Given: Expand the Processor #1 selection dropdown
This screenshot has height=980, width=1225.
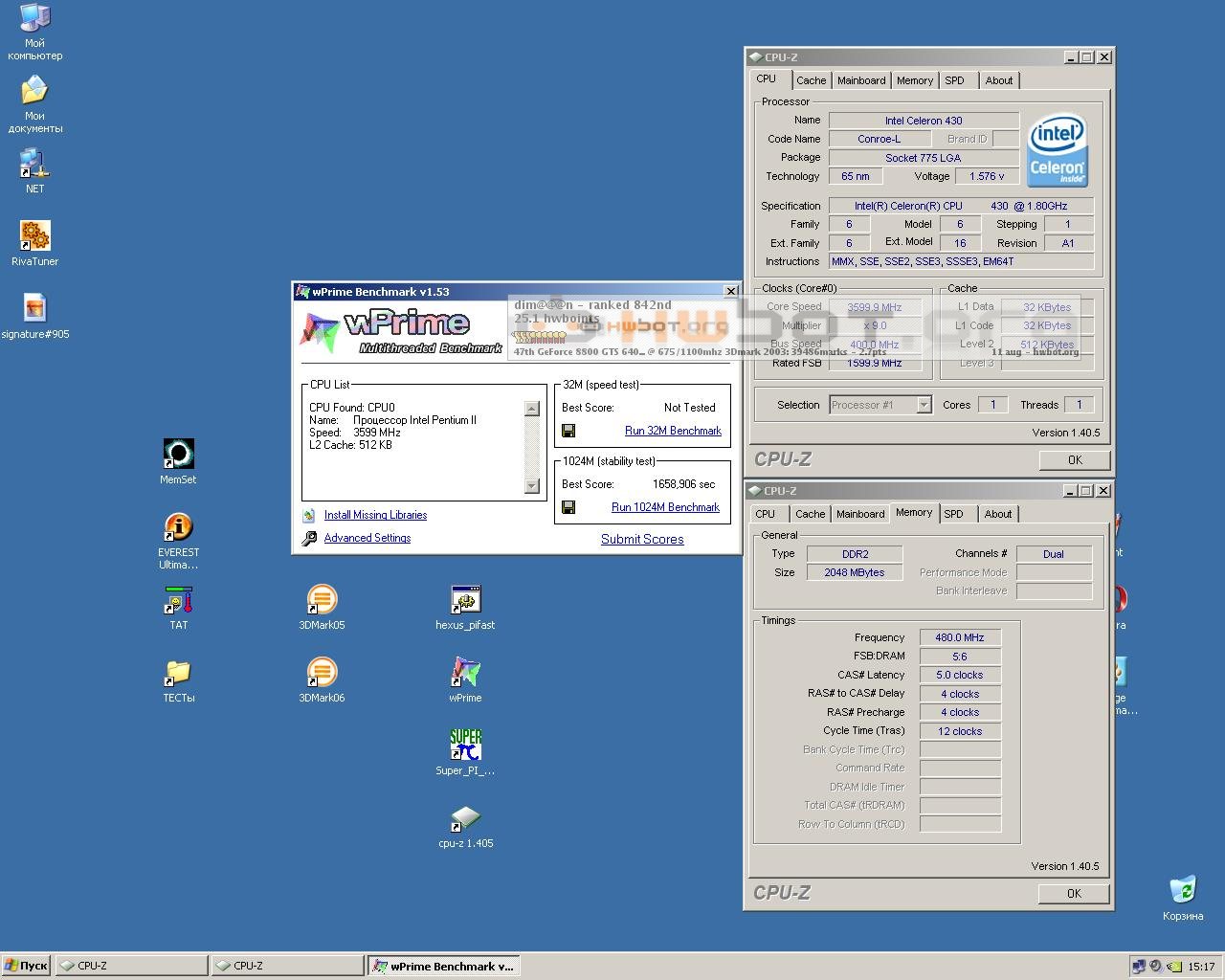Looking at the screenshot, I should 924,405.
